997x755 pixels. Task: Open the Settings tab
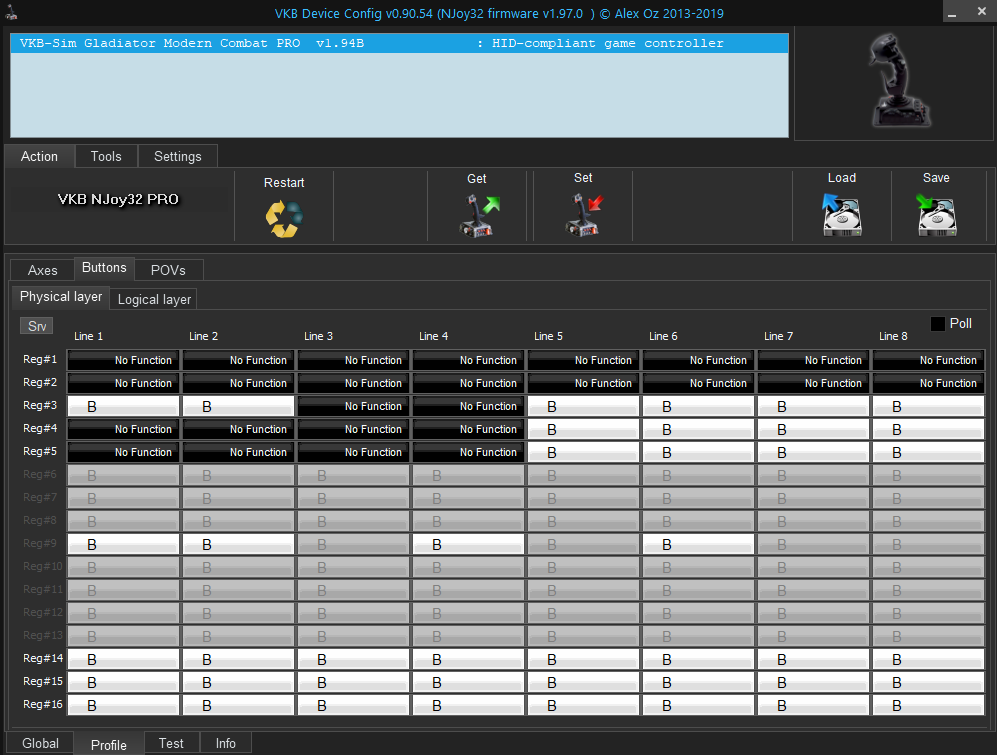coord(177,156)
